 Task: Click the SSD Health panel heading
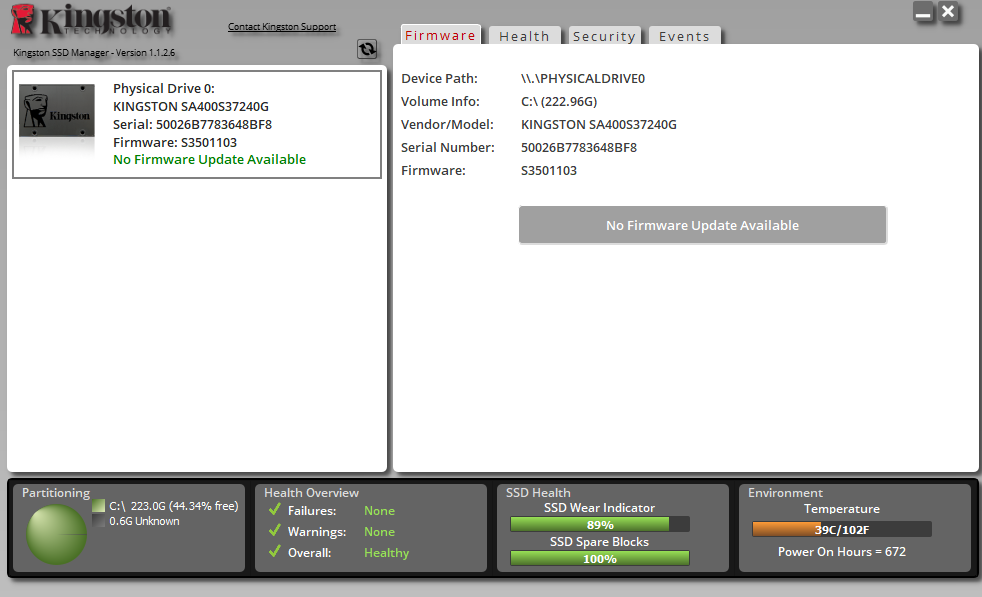coord(538,493)
